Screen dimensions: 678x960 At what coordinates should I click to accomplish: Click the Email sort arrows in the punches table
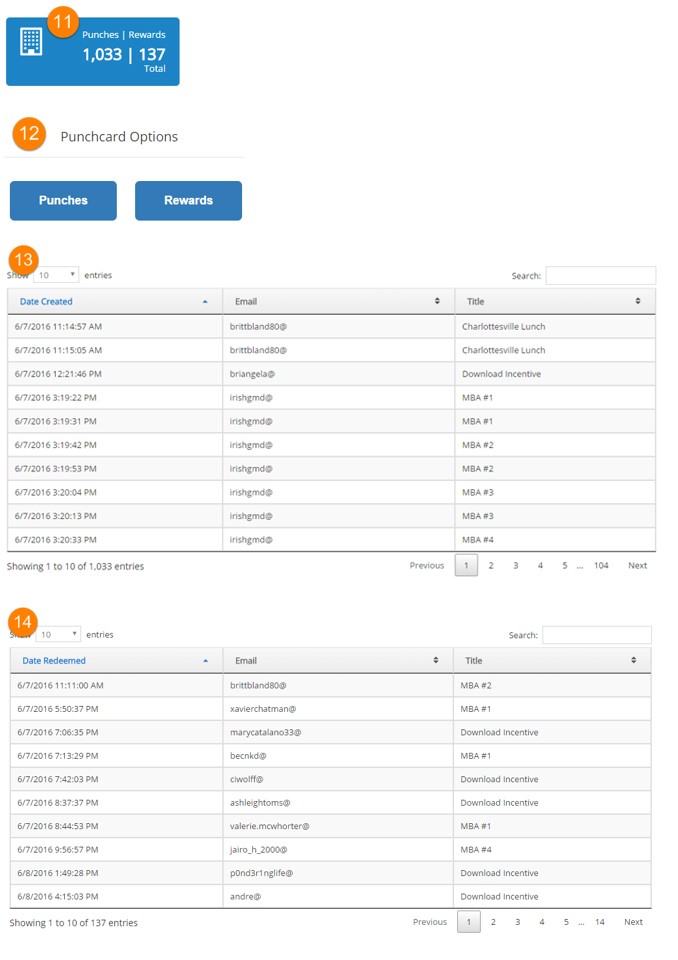[437, 301]
